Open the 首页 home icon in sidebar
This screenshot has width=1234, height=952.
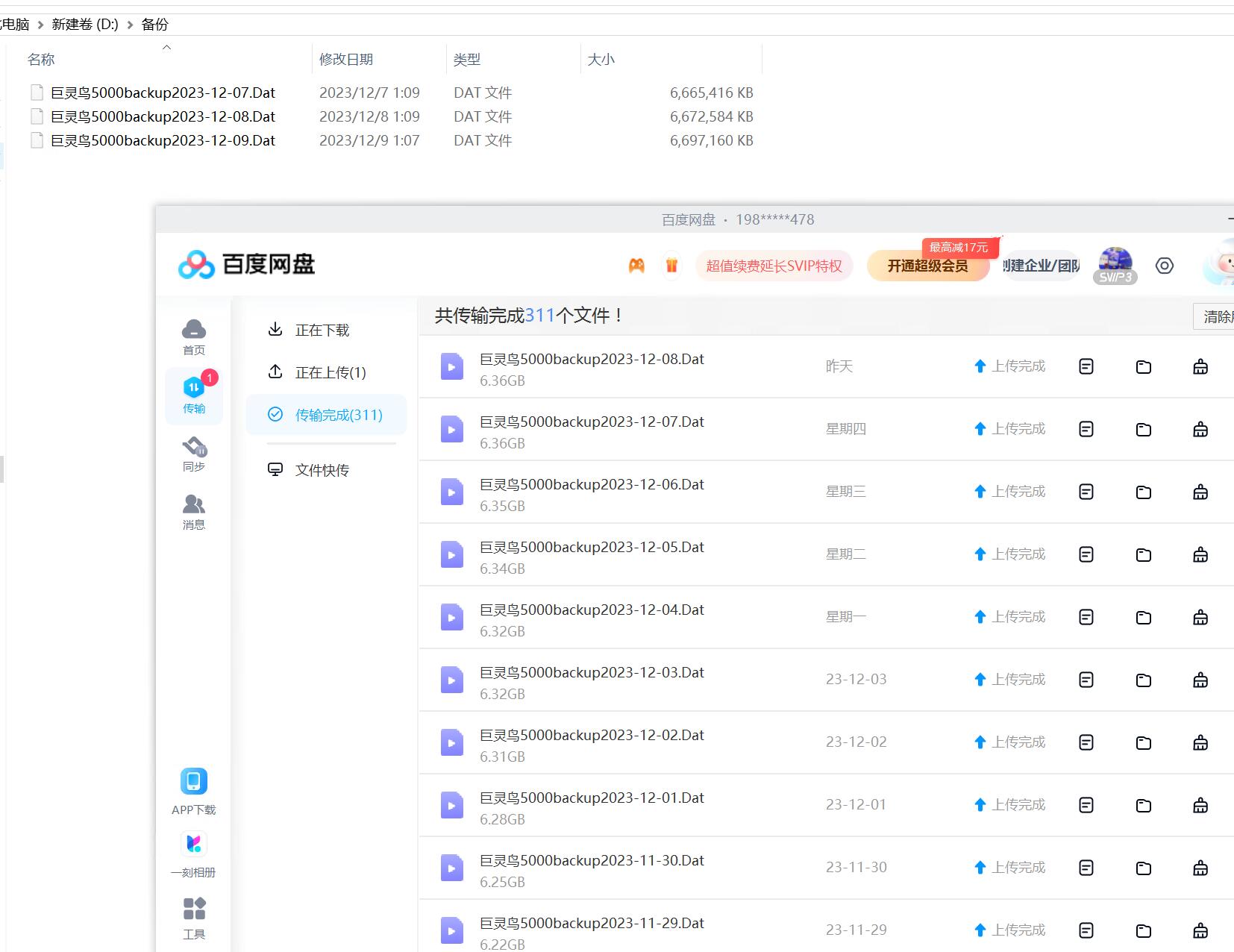click(194, 336)
